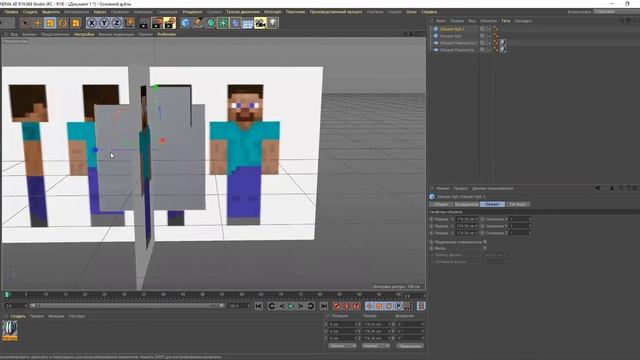The image size is (640, 360).
Task: Toggle layer dot of the first cube
Action: click(x=482, y=29)
